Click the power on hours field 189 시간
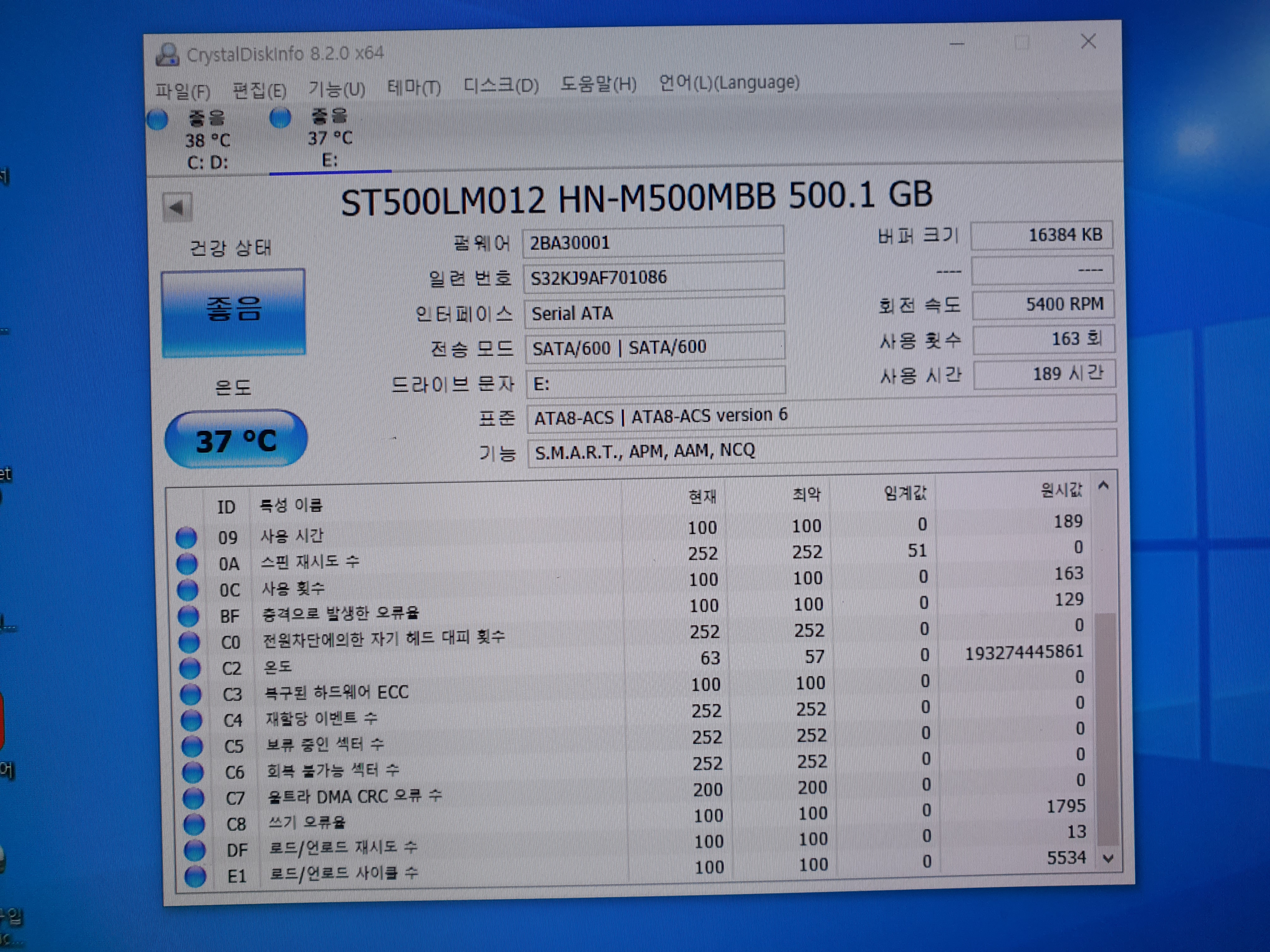This screenshot has width=1270, height=952. tap(1044, 374)
